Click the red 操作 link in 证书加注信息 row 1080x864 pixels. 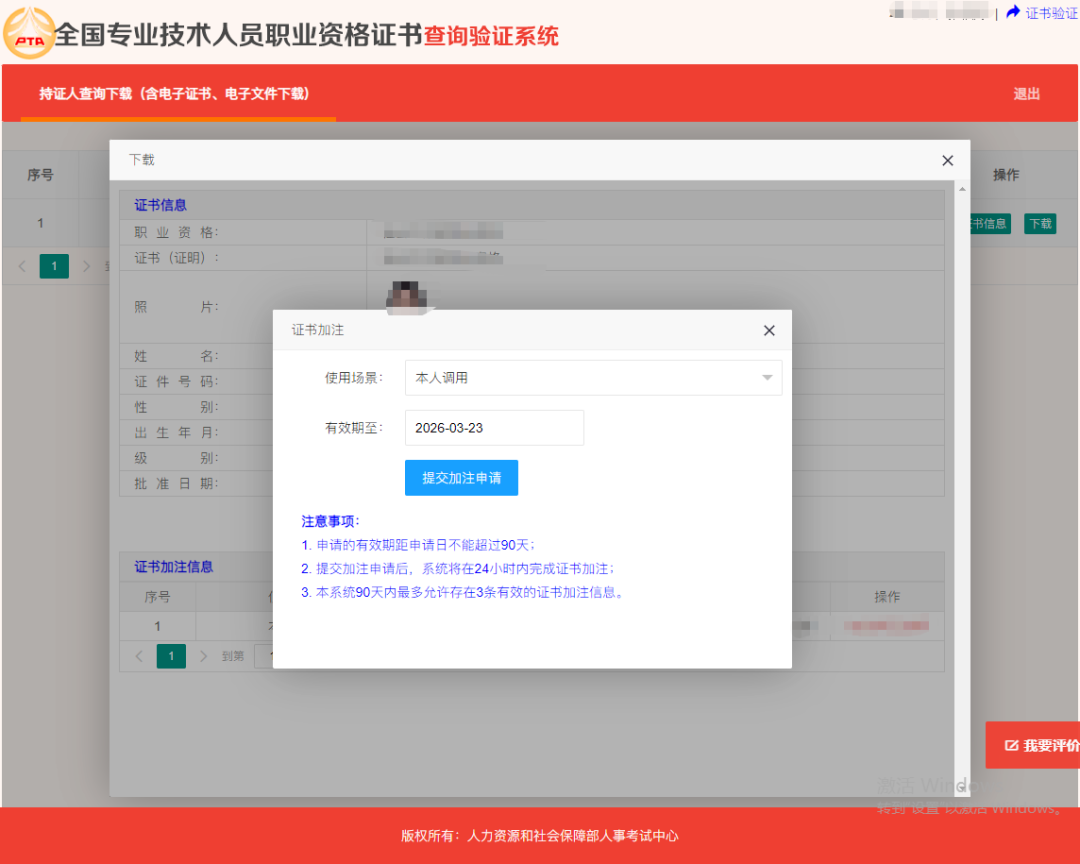click(886, 626)
